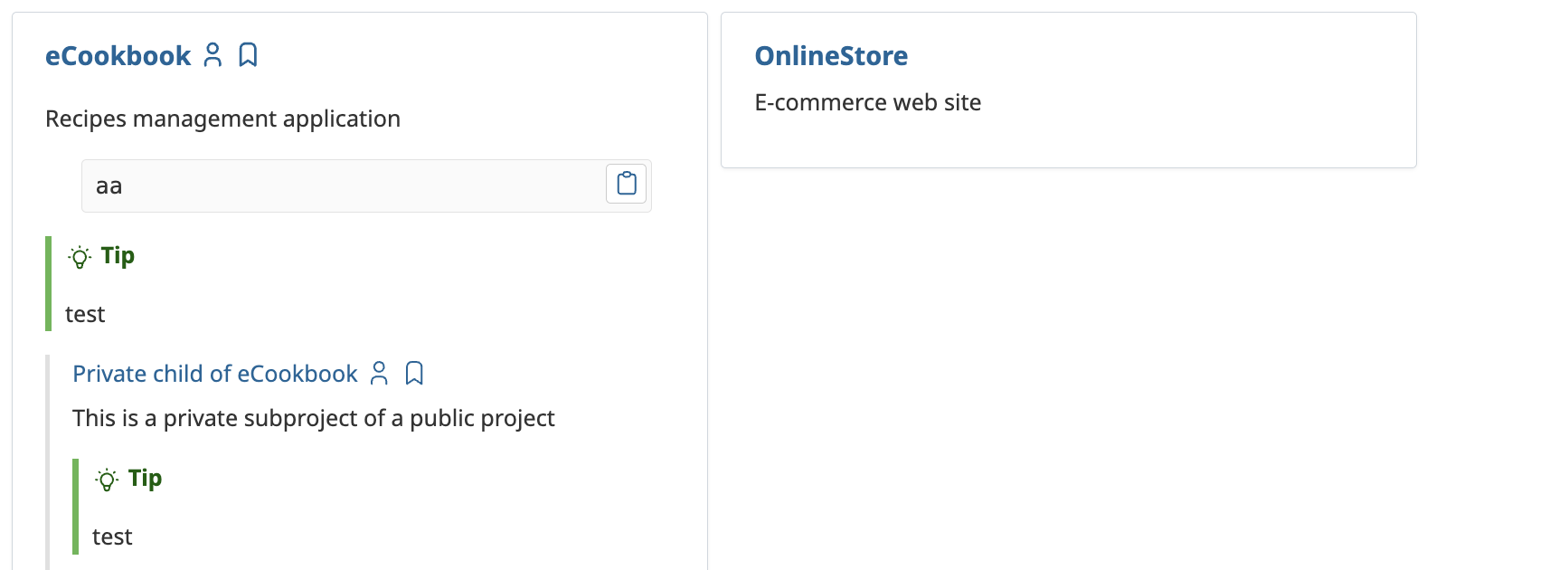
Task: Click the lightbulb icon in eCookbook's Tip box
Action: point(79,256)
